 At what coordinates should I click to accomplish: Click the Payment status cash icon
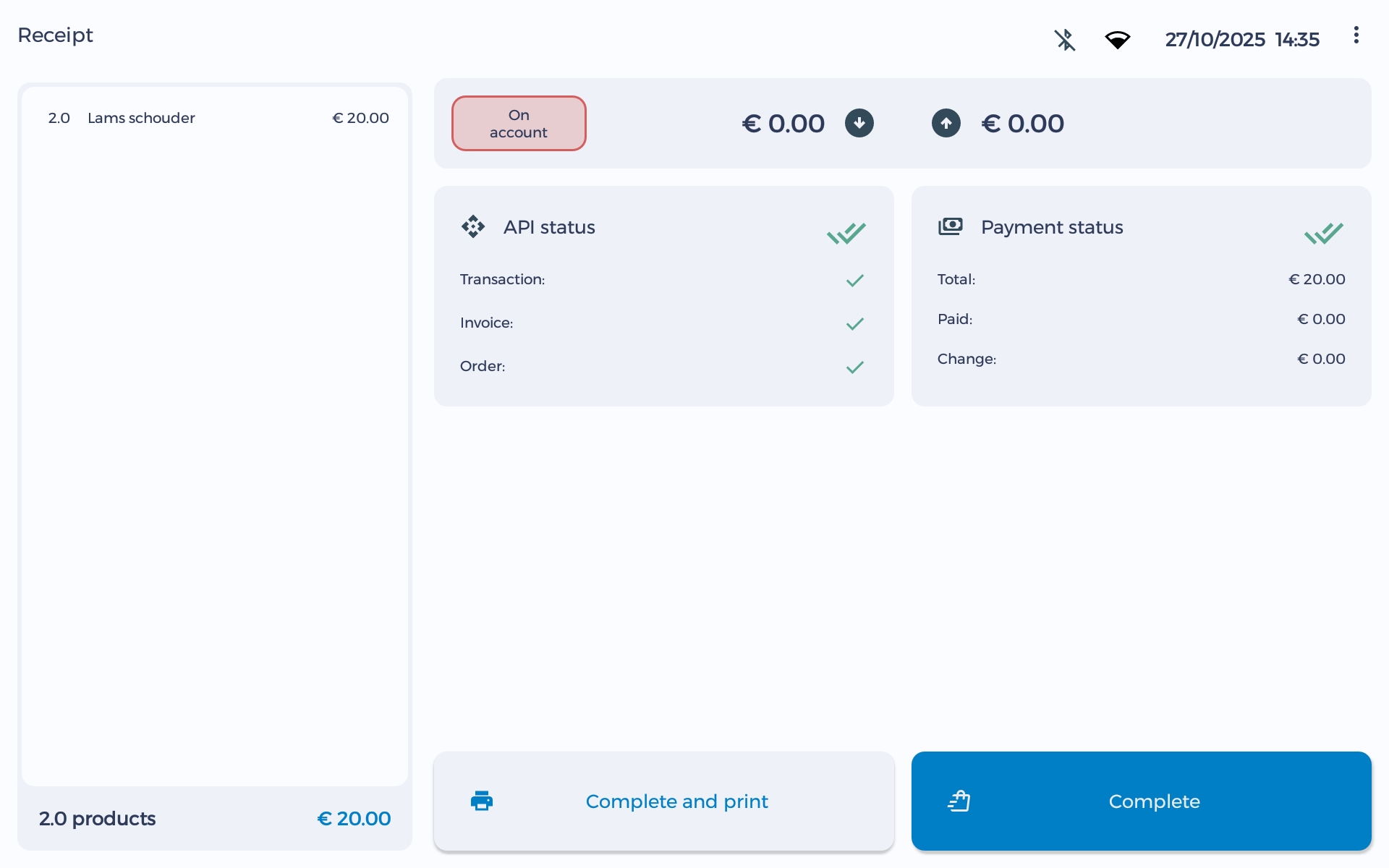pyautogui.click(x=950, y=226)
